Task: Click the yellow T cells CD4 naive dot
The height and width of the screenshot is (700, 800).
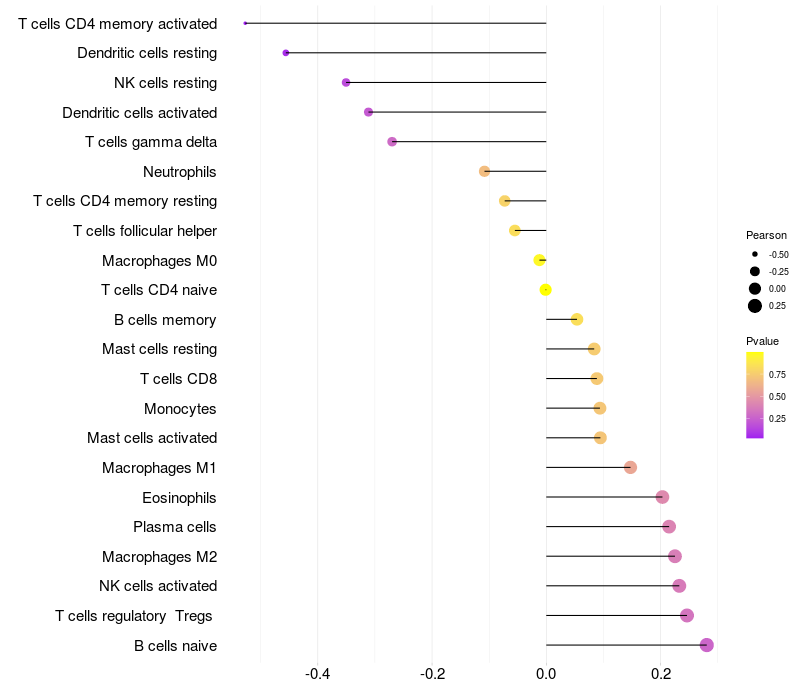Action: (546, 290)
